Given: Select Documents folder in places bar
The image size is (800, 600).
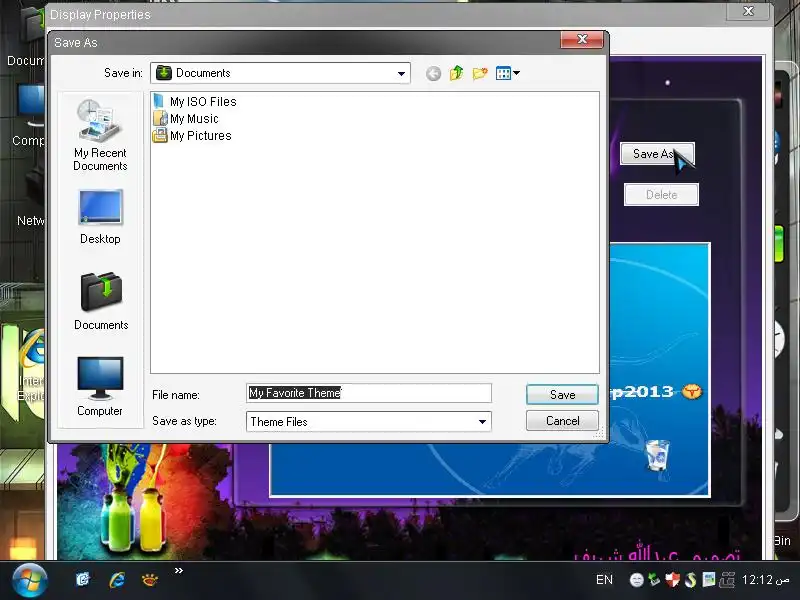Looking at the screenshot, I should tap(101, 301).
